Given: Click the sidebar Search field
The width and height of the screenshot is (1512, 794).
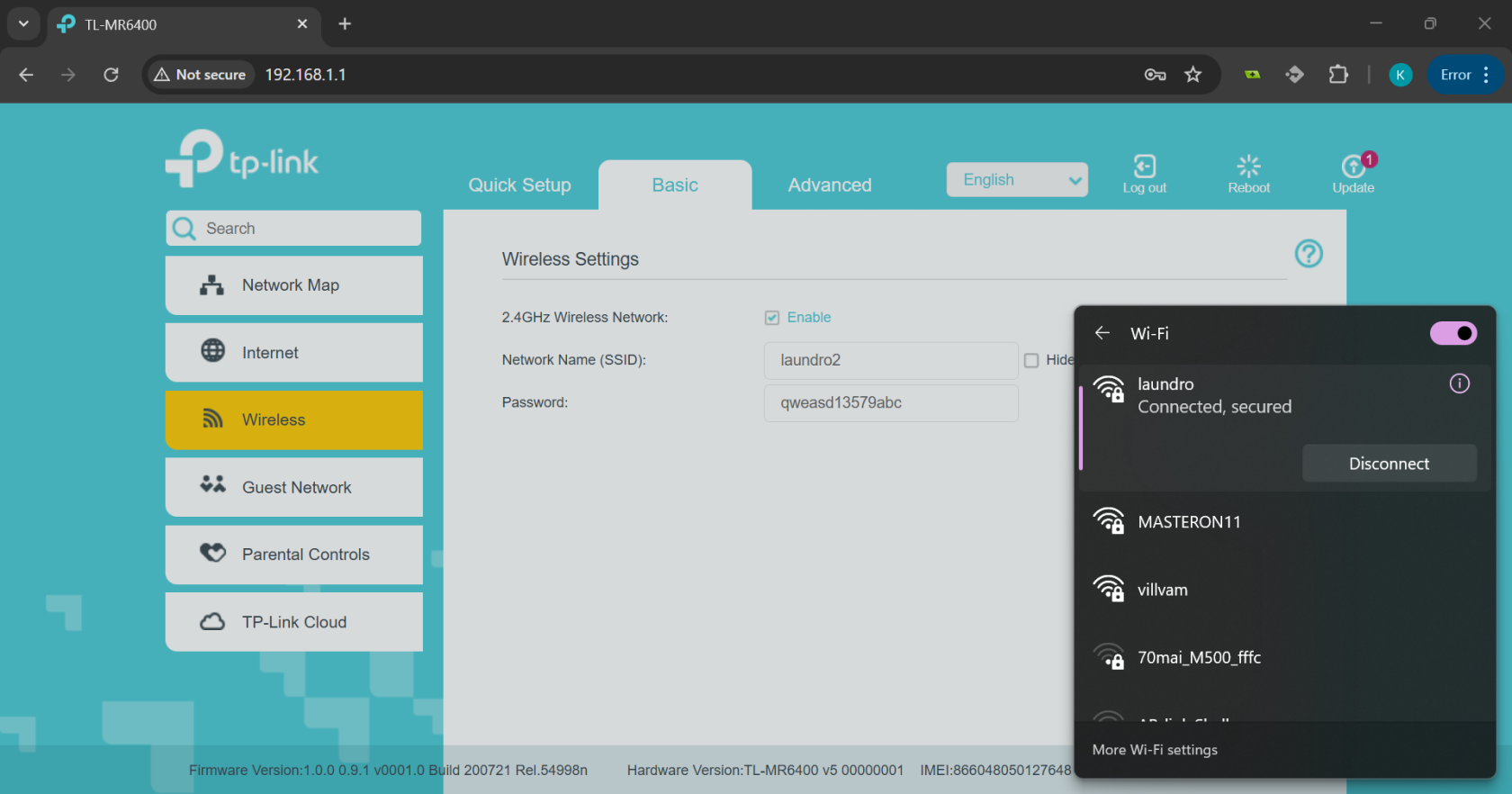Looking at the screenshot, I should coord(294,229).
